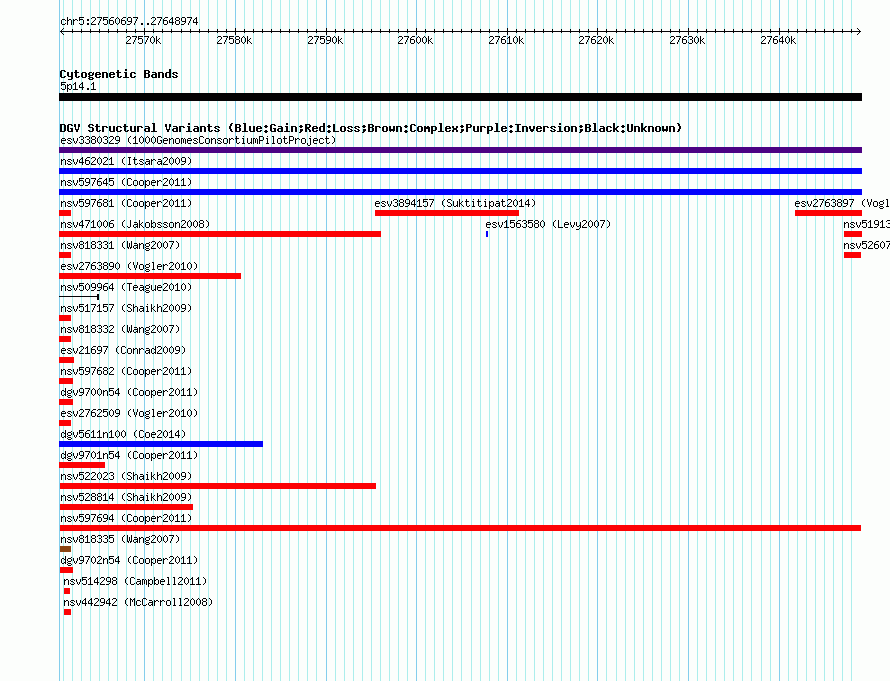Click the esv3380329 purple inversion bar
The width and height of the screenshot is (890, 681).
[460, 150]
